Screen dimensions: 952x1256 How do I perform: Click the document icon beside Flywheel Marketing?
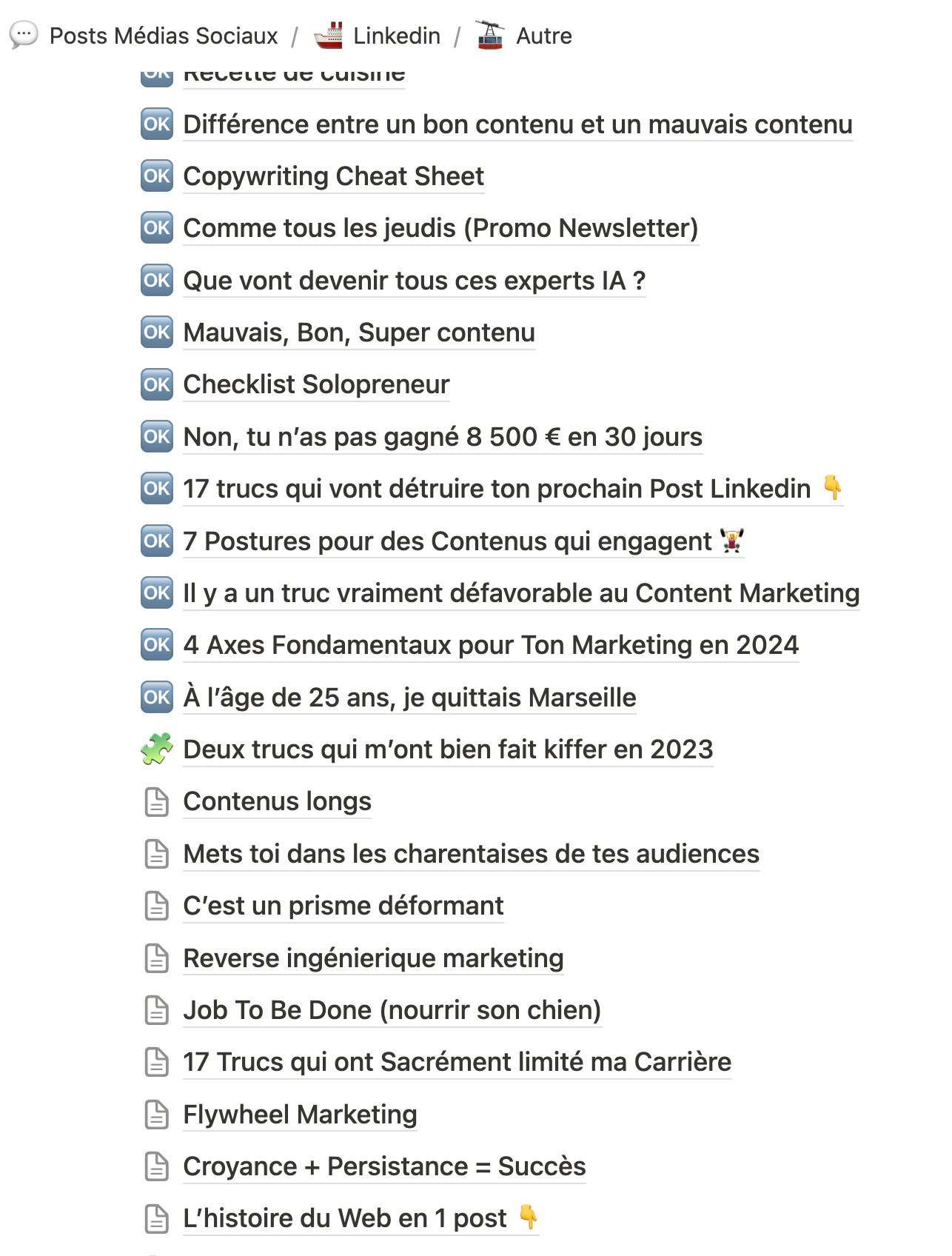(x=156, y=1113)
